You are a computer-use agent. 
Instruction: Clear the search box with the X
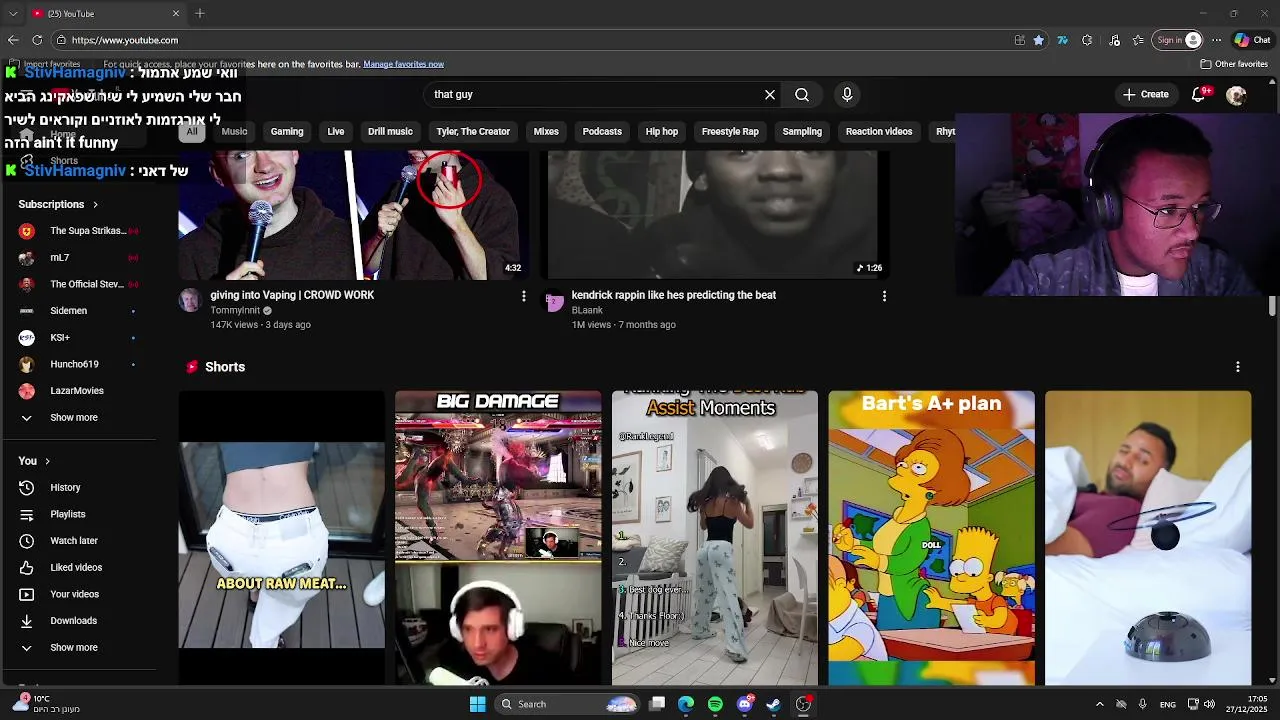pos(770,94)
